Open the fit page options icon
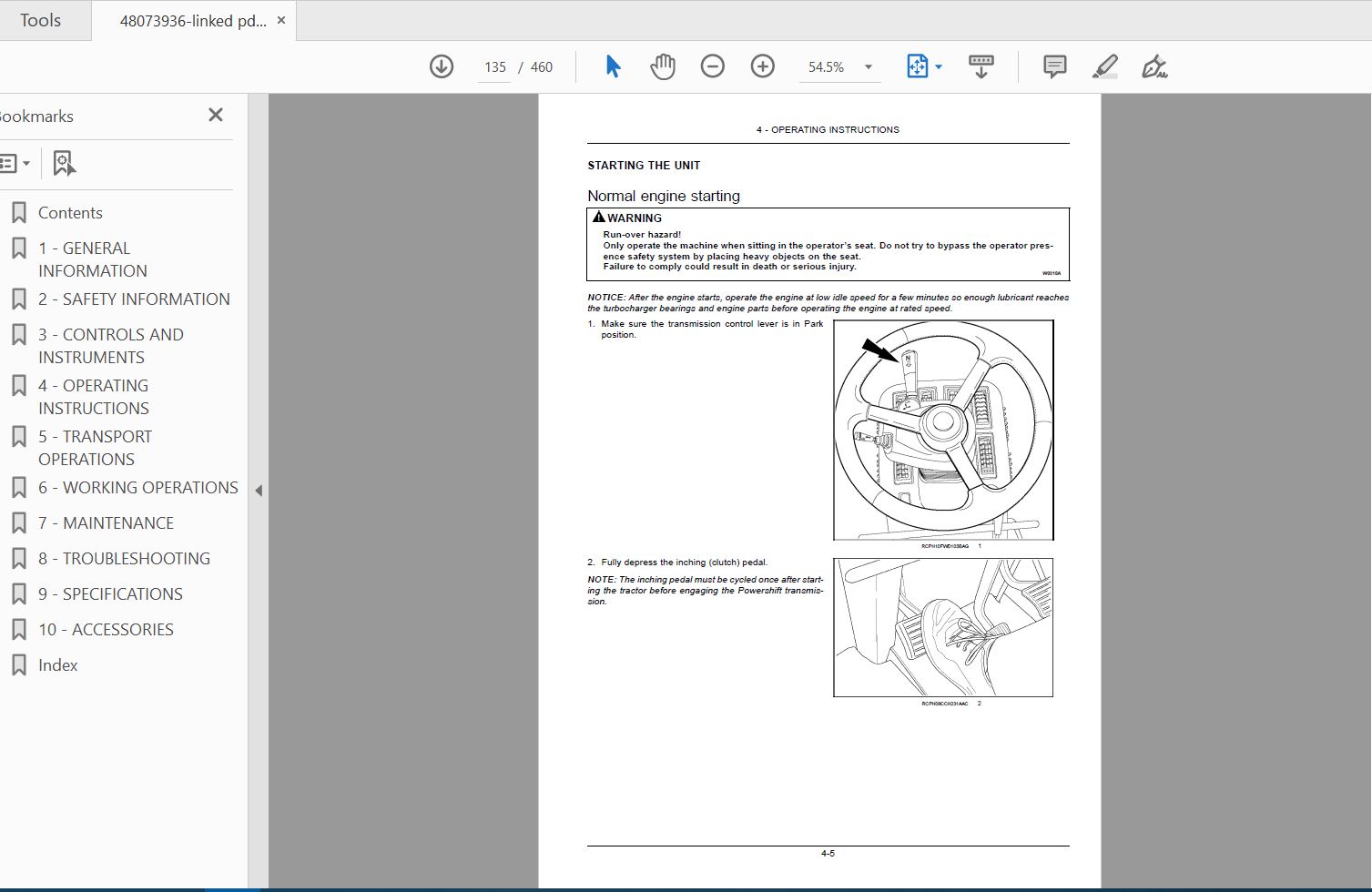Viewport: 1372px width, 892px height. click(924, 66)
